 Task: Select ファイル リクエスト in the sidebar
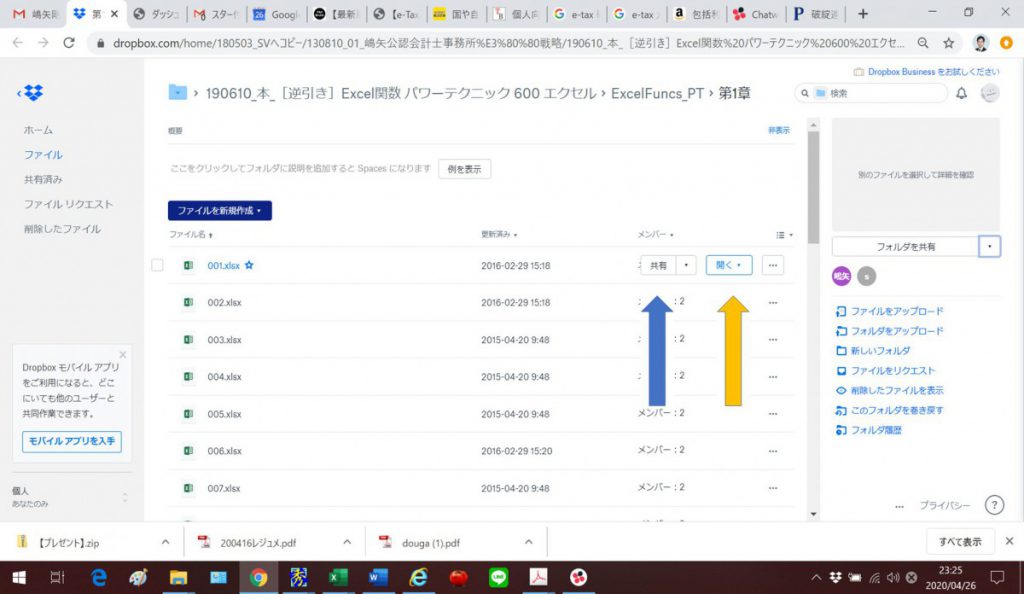pos(69,204)
